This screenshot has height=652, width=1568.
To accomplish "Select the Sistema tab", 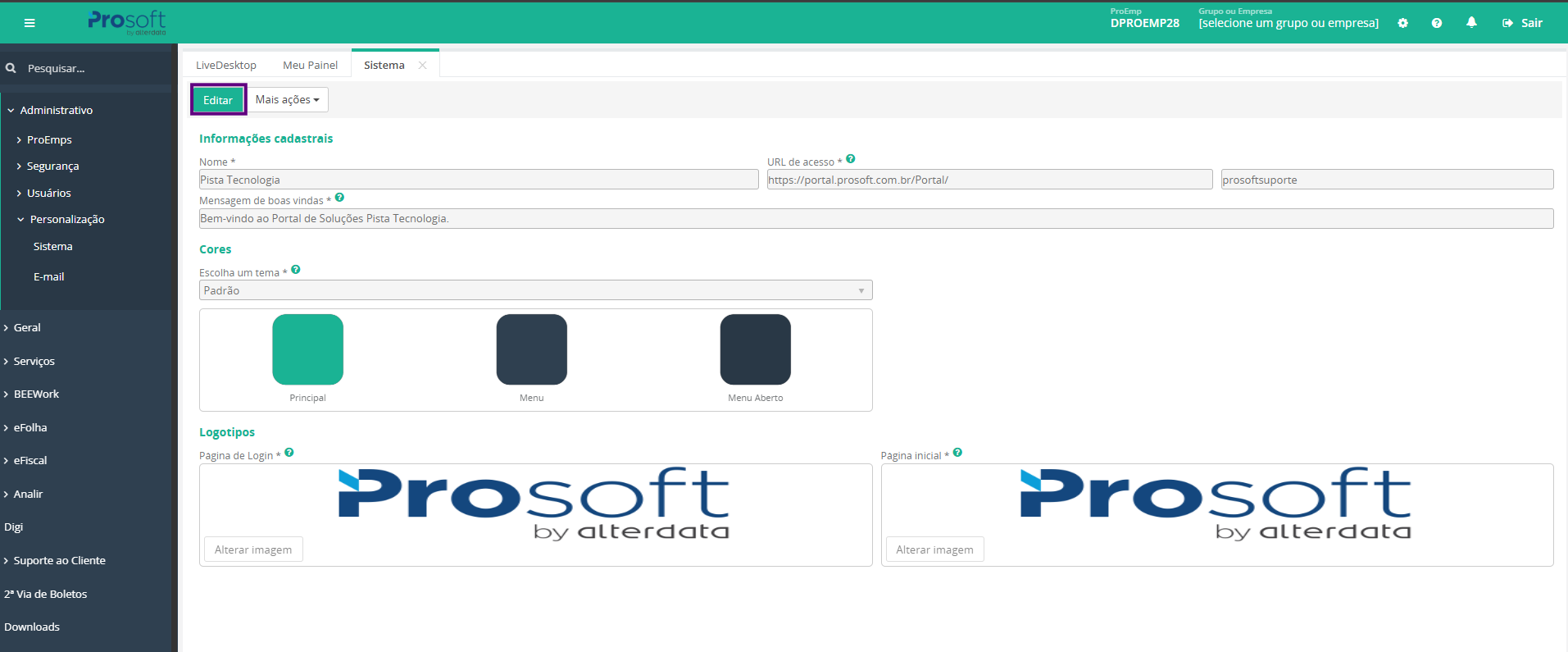I will coord(384,66).
